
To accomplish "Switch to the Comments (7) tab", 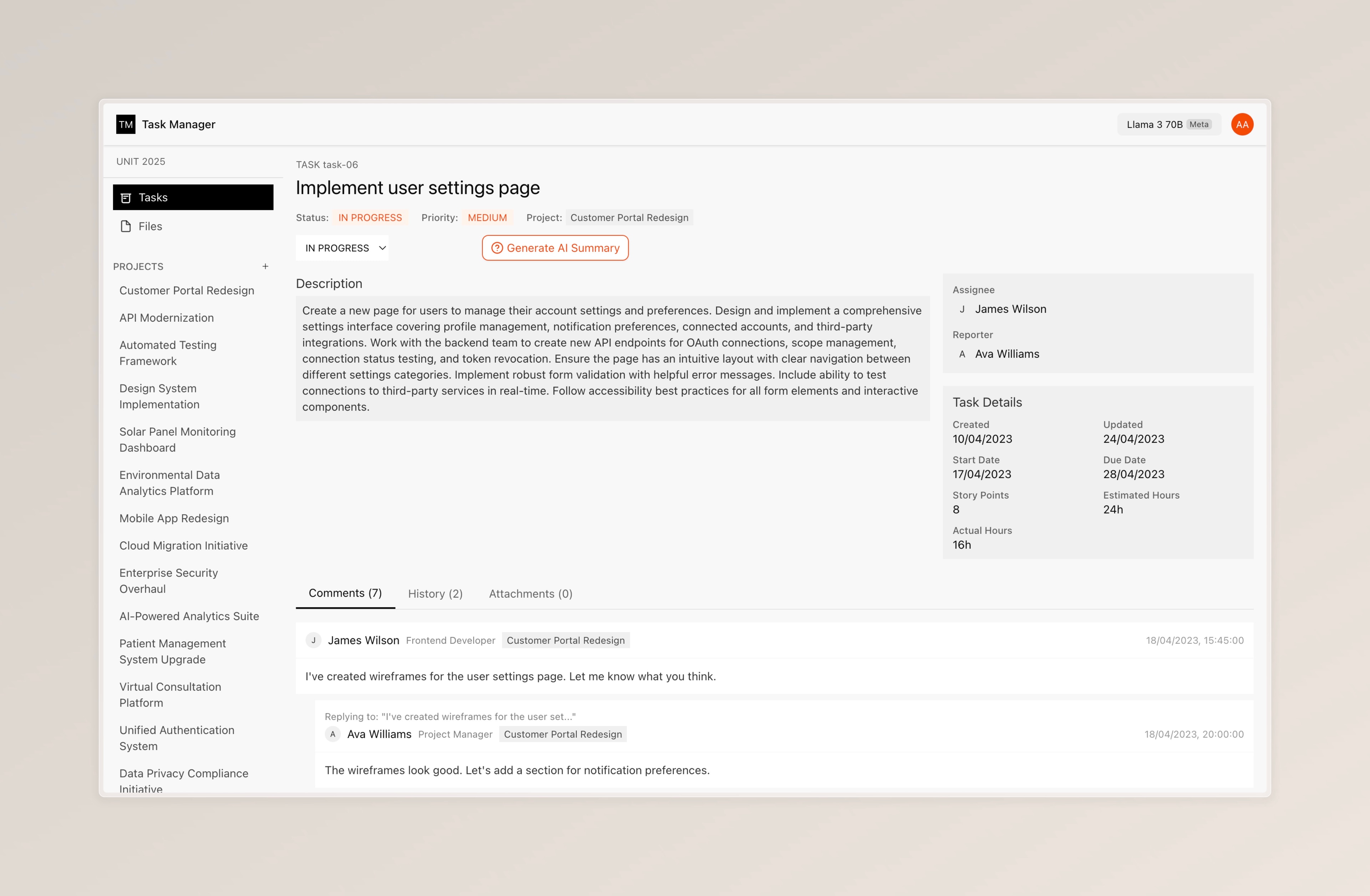I will [345, 593].
